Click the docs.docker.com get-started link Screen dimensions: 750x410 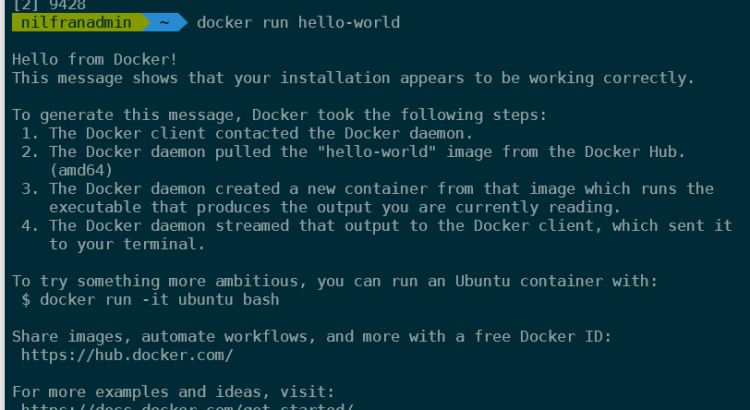(188, 407)
